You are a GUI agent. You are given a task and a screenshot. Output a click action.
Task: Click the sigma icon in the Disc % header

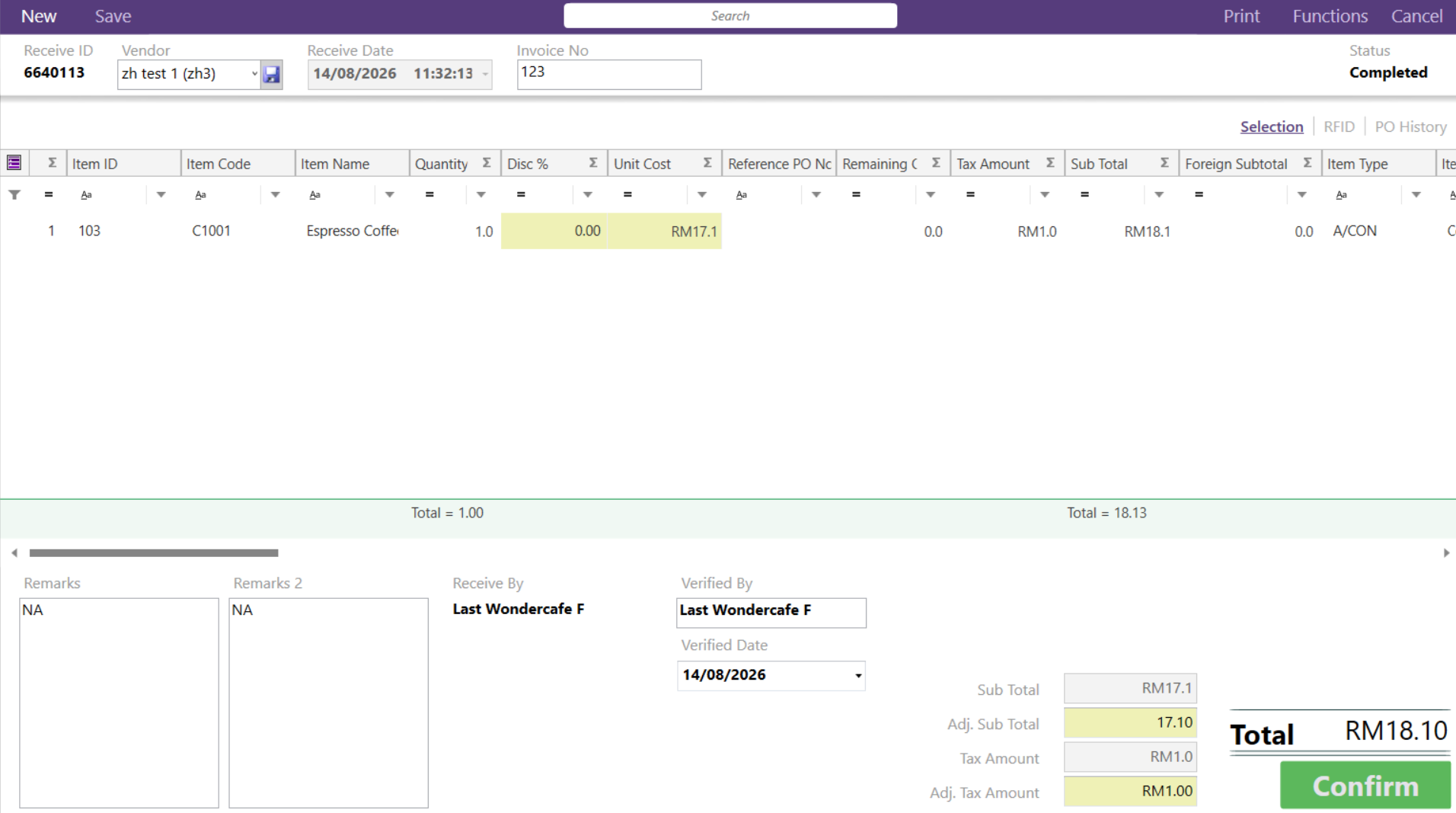pyautogui.click(x=593, y=163)
